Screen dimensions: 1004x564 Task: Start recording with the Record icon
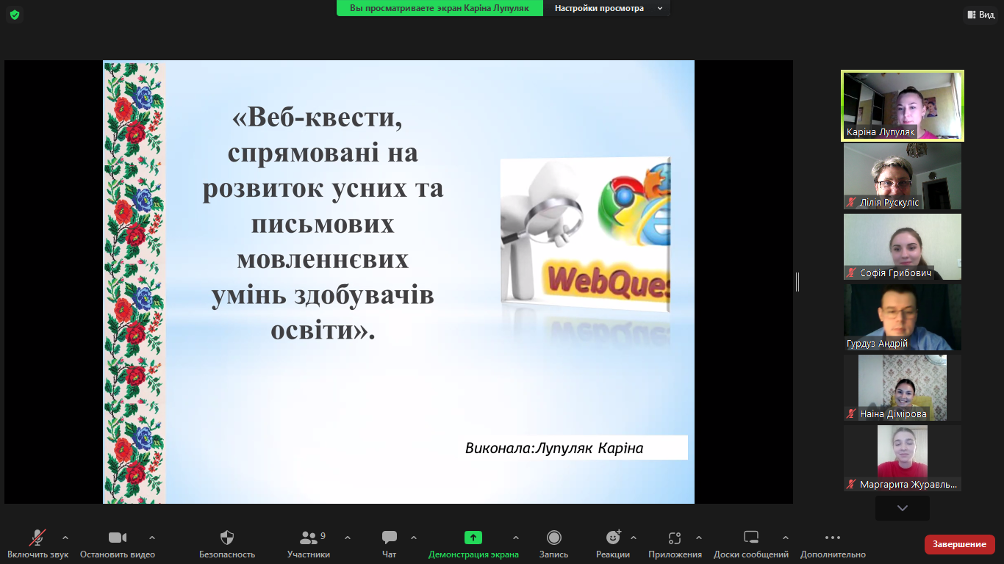pyautogui.click(x=554, y=538)
